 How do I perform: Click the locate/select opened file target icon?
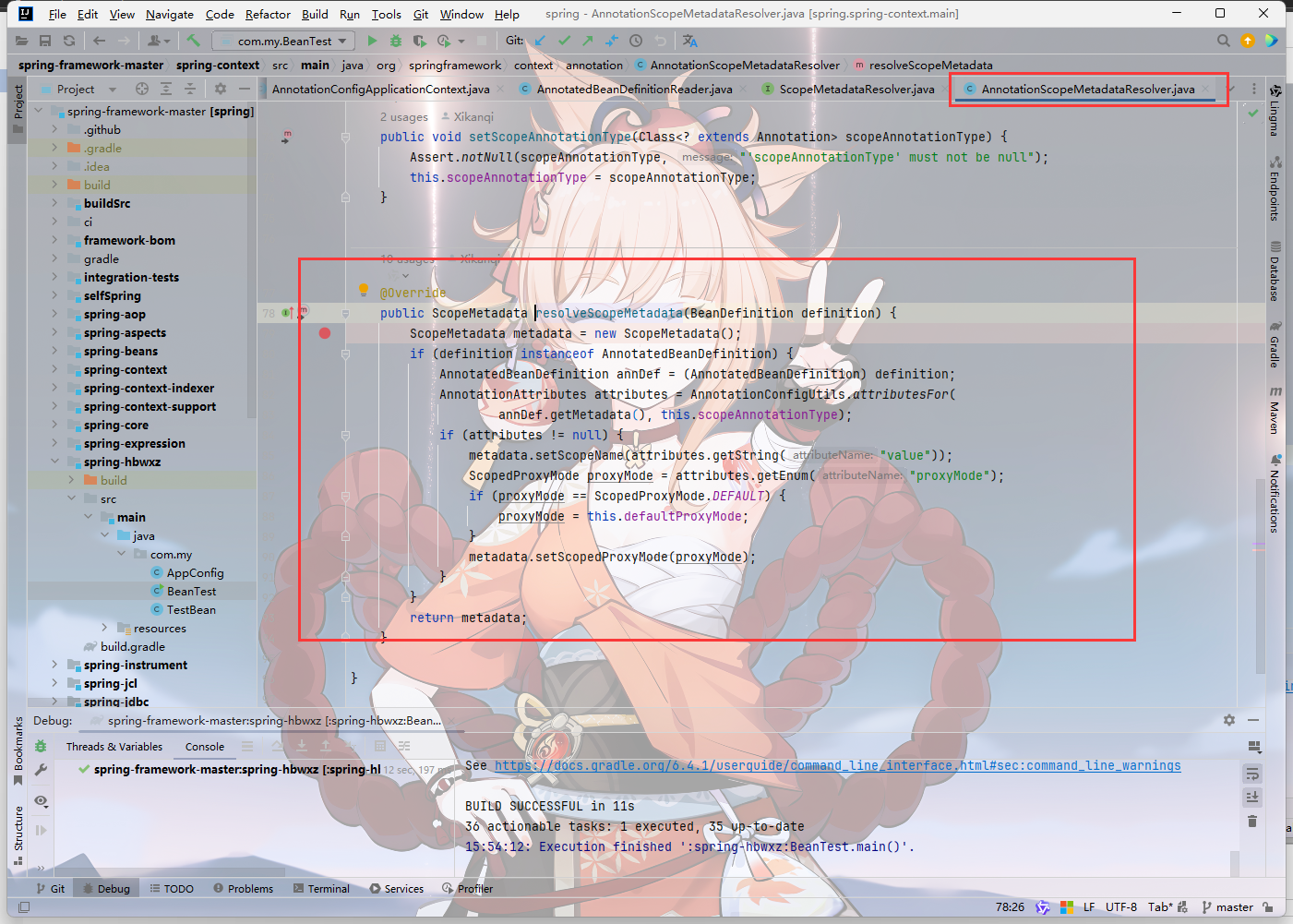(142, 89)
